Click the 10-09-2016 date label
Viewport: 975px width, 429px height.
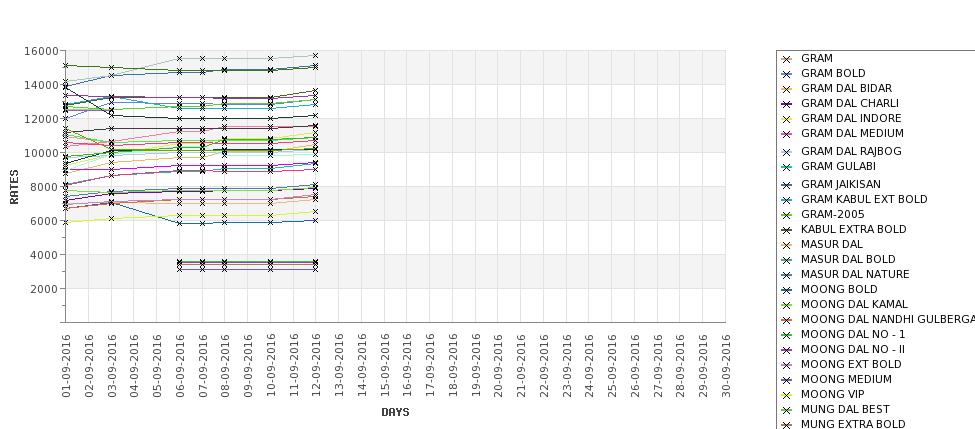[x=270, y=366]
